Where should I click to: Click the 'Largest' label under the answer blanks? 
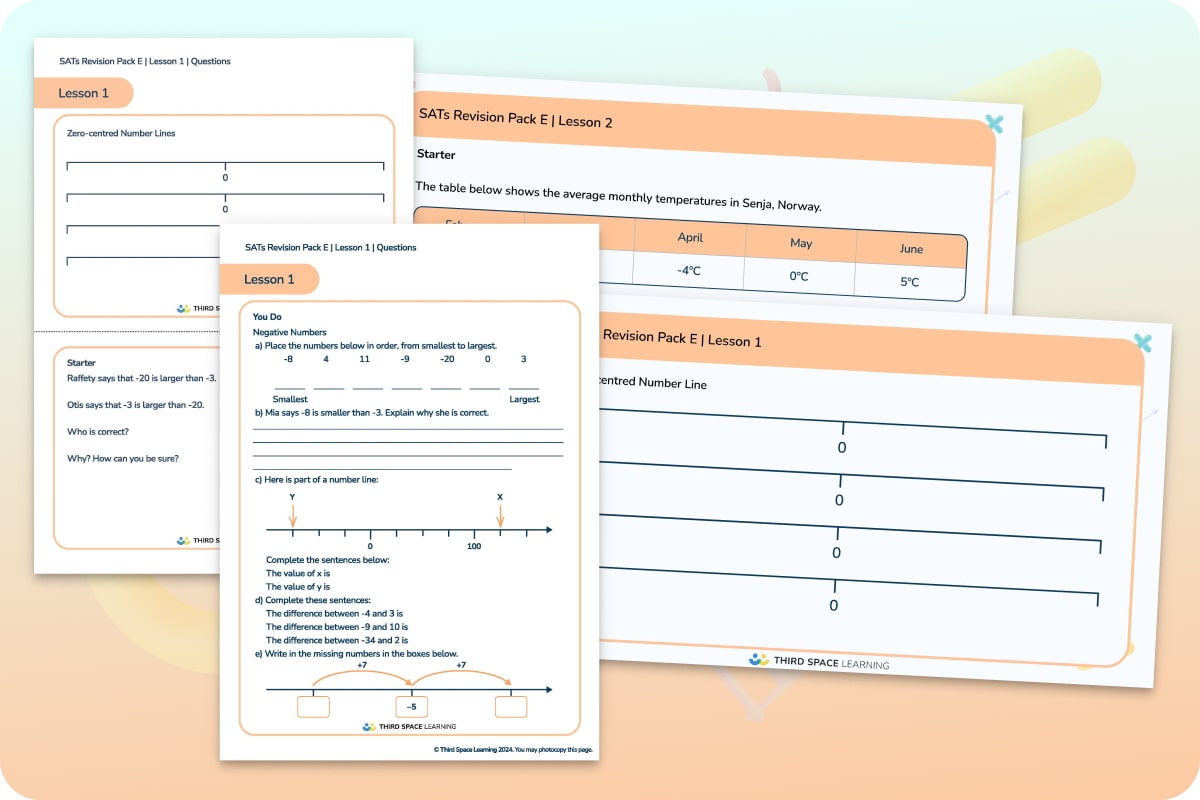point(524,399)
